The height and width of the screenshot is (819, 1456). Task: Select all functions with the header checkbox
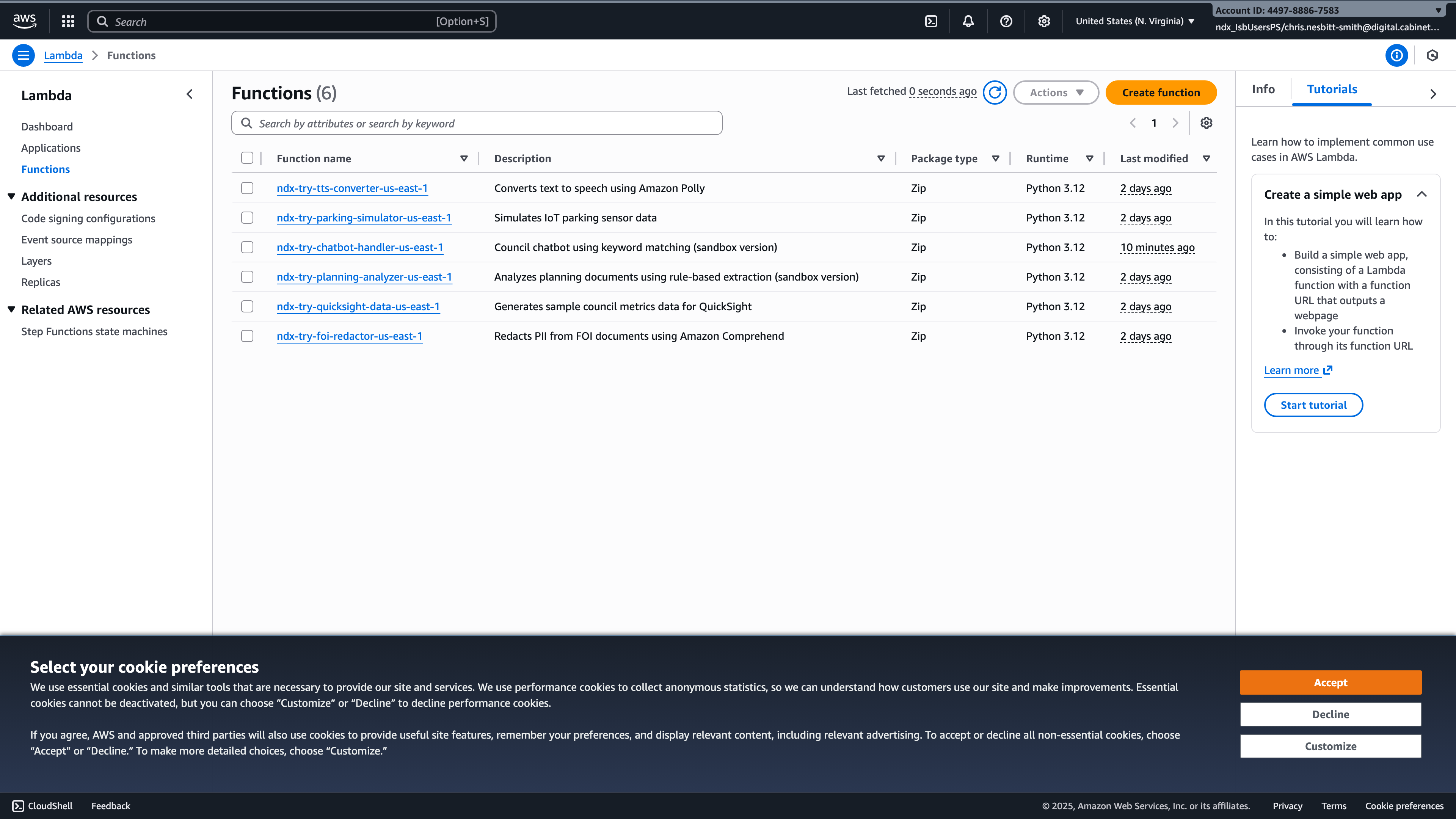(247, 158)
